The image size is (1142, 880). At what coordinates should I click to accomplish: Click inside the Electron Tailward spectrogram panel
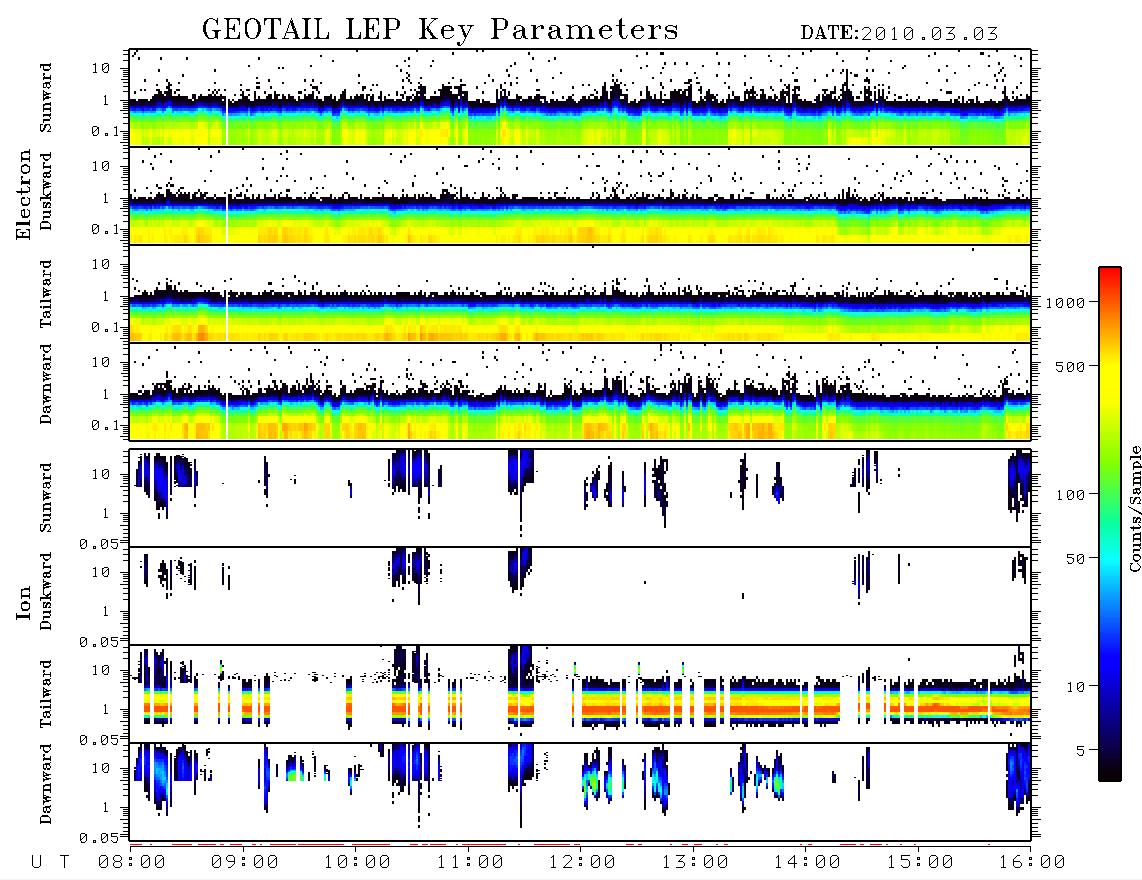[x=580, y=294]
